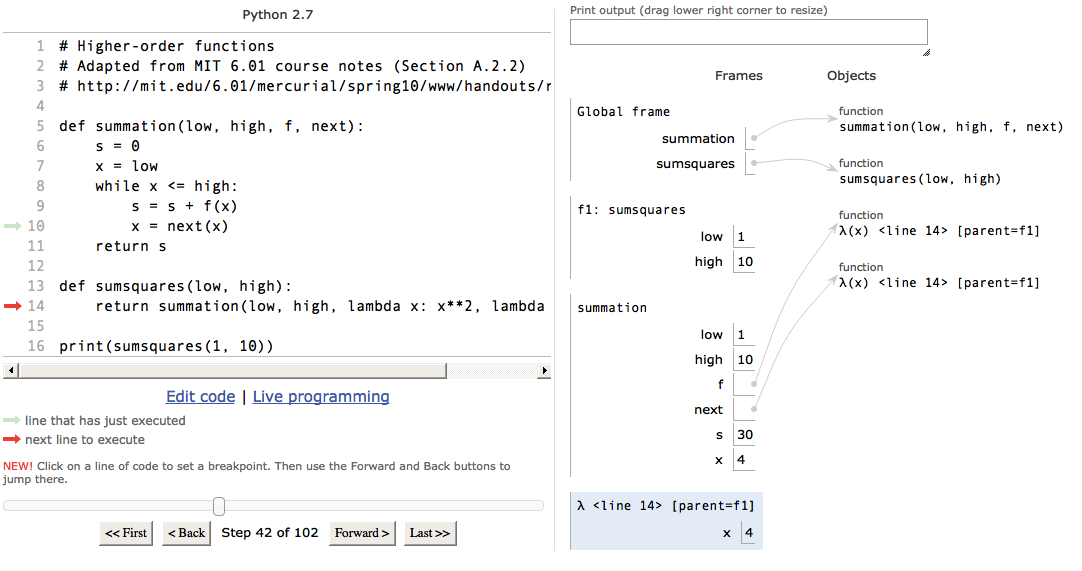
Task: Click the code pane horizontal scrollbar thumb
Action: (x=233, y=371)
